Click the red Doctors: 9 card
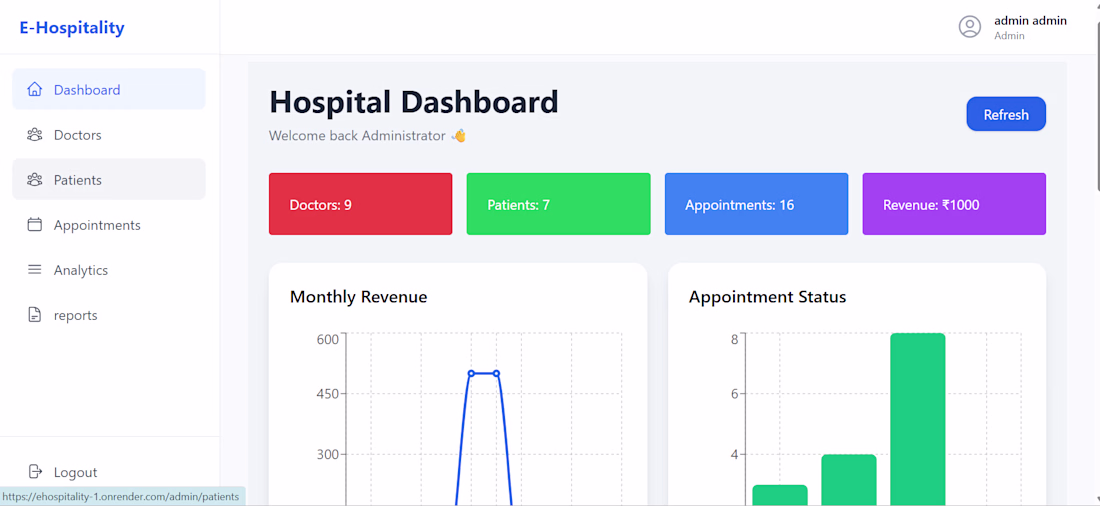Image resolution: width=1100 pixels, height=506 pixels. click(361, 204)
